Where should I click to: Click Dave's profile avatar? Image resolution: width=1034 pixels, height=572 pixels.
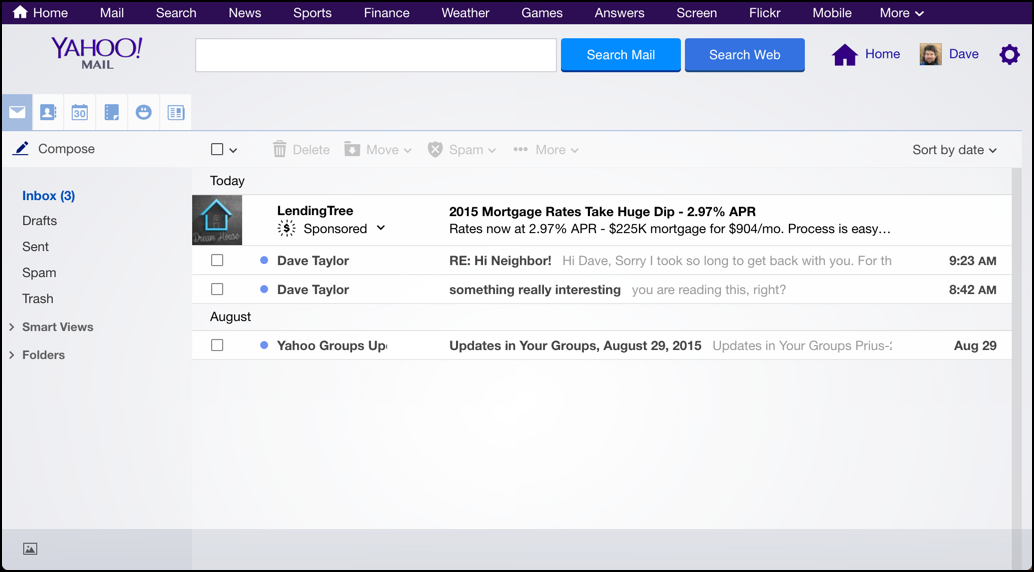[x=930, y=54]
